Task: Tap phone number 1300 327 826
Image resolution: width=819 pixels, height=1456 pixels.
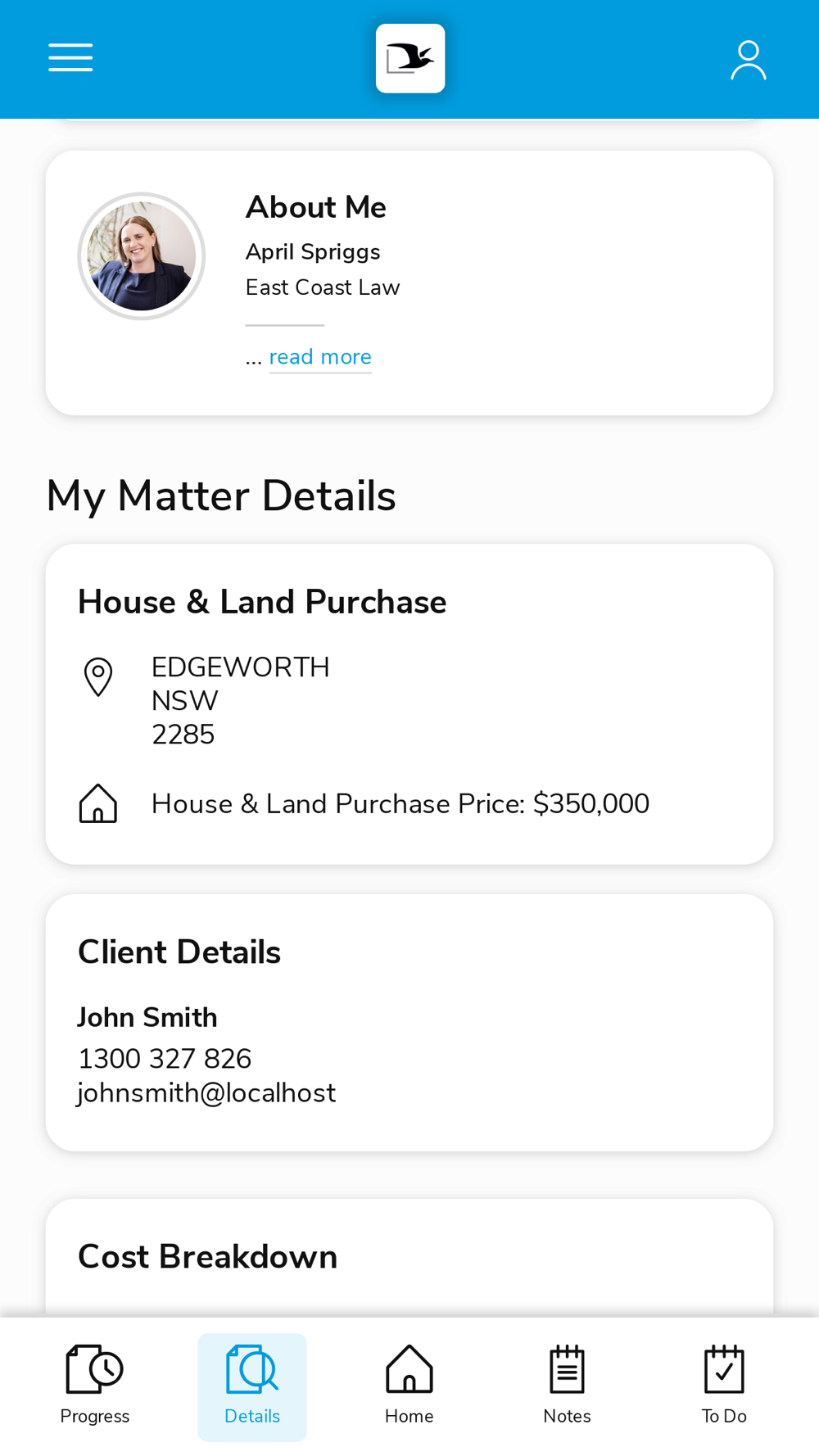Action: click(x=165, y=1059)
